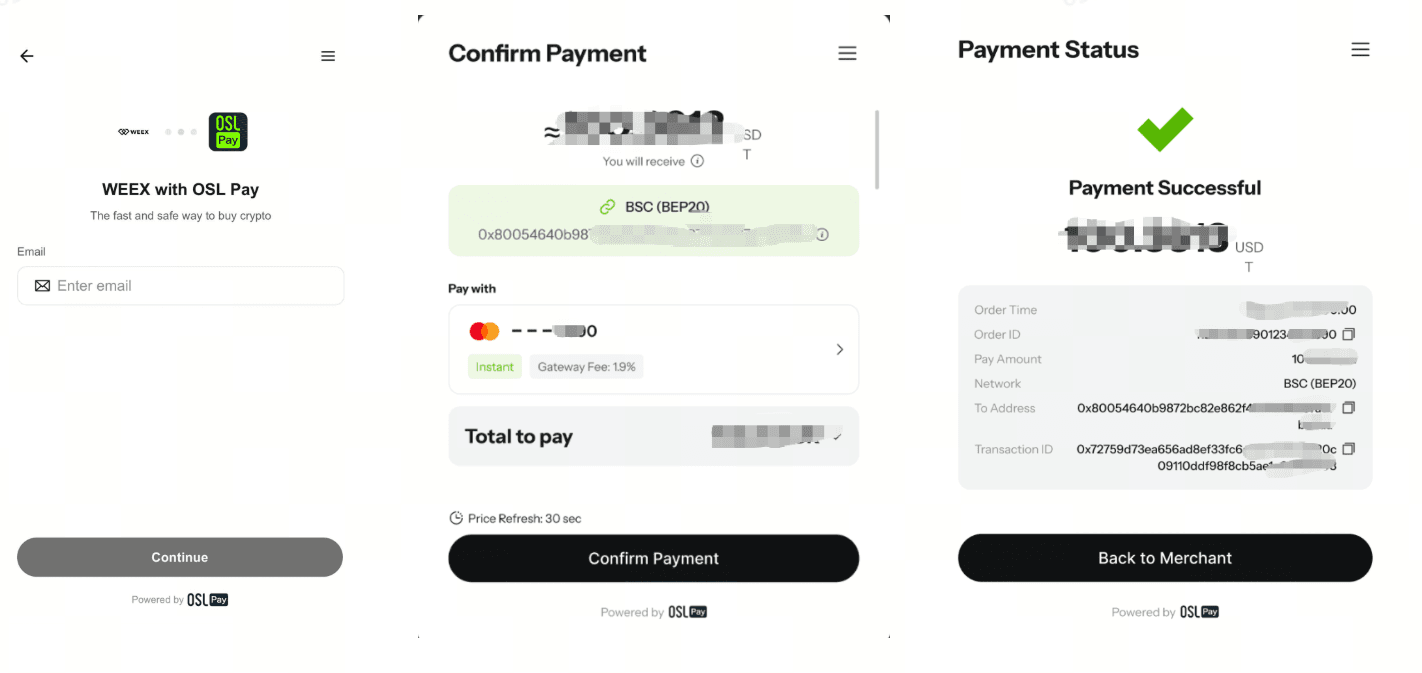Click the green OSL Pay logo
Screen dimensions: 1422x673
click(228, 132)
